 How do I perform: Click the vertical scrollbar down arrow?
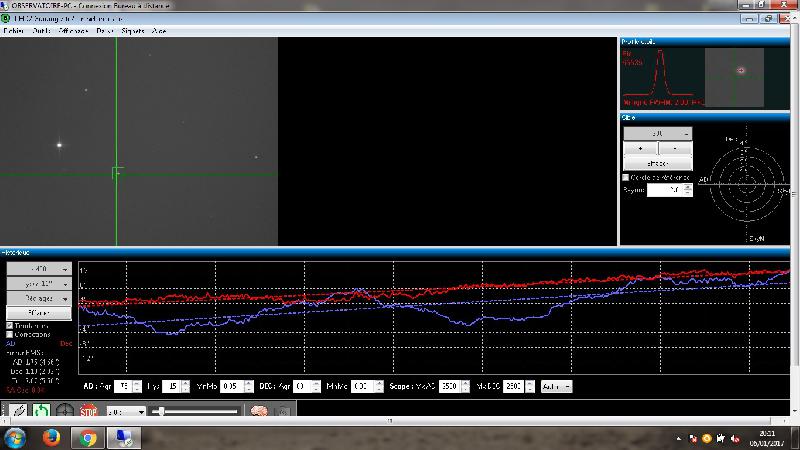point(795,411)
